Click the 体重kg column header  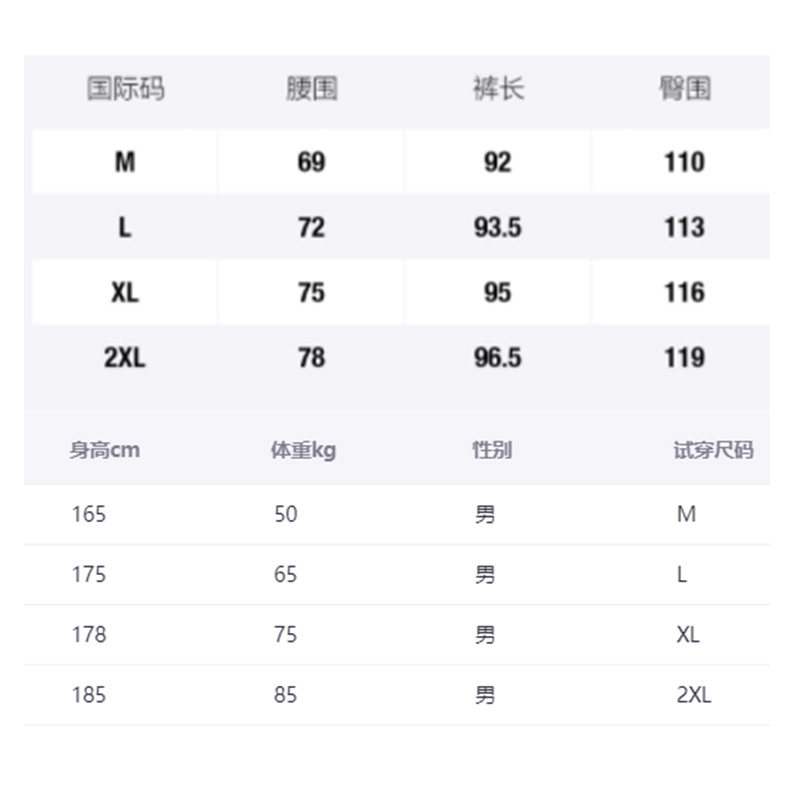pos(303,450)
